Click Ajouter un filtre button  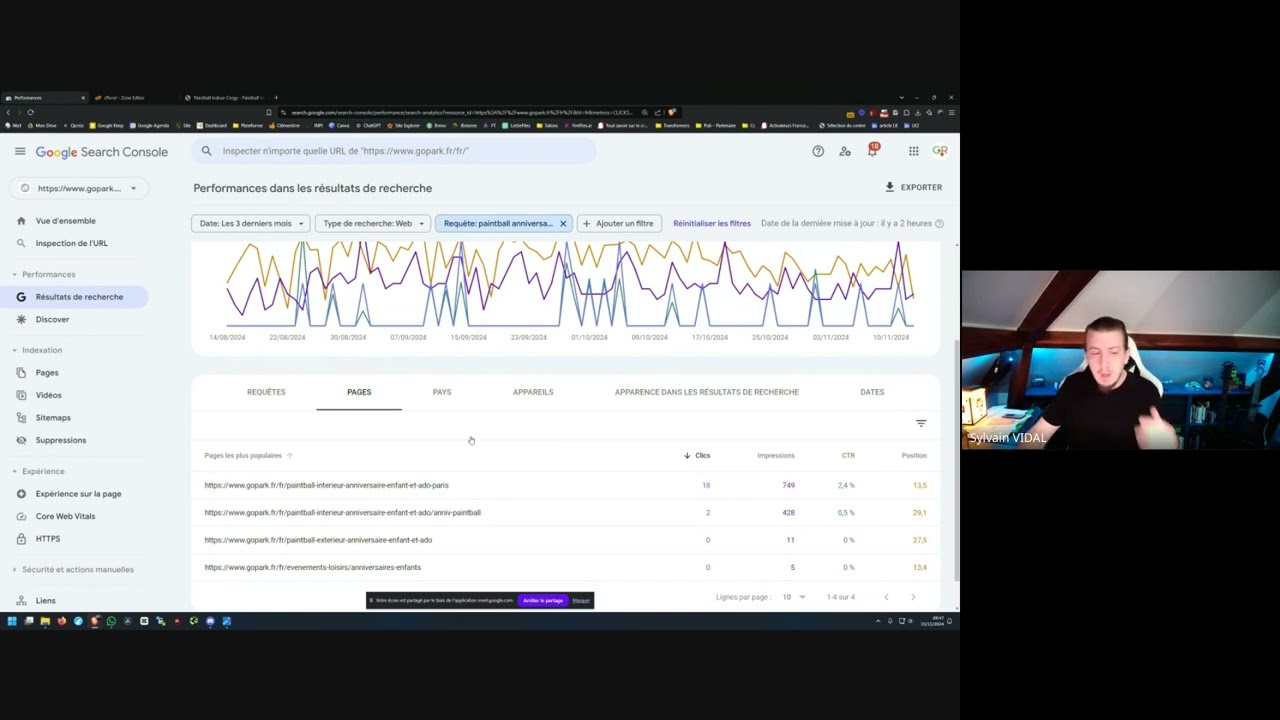[619, 223]
